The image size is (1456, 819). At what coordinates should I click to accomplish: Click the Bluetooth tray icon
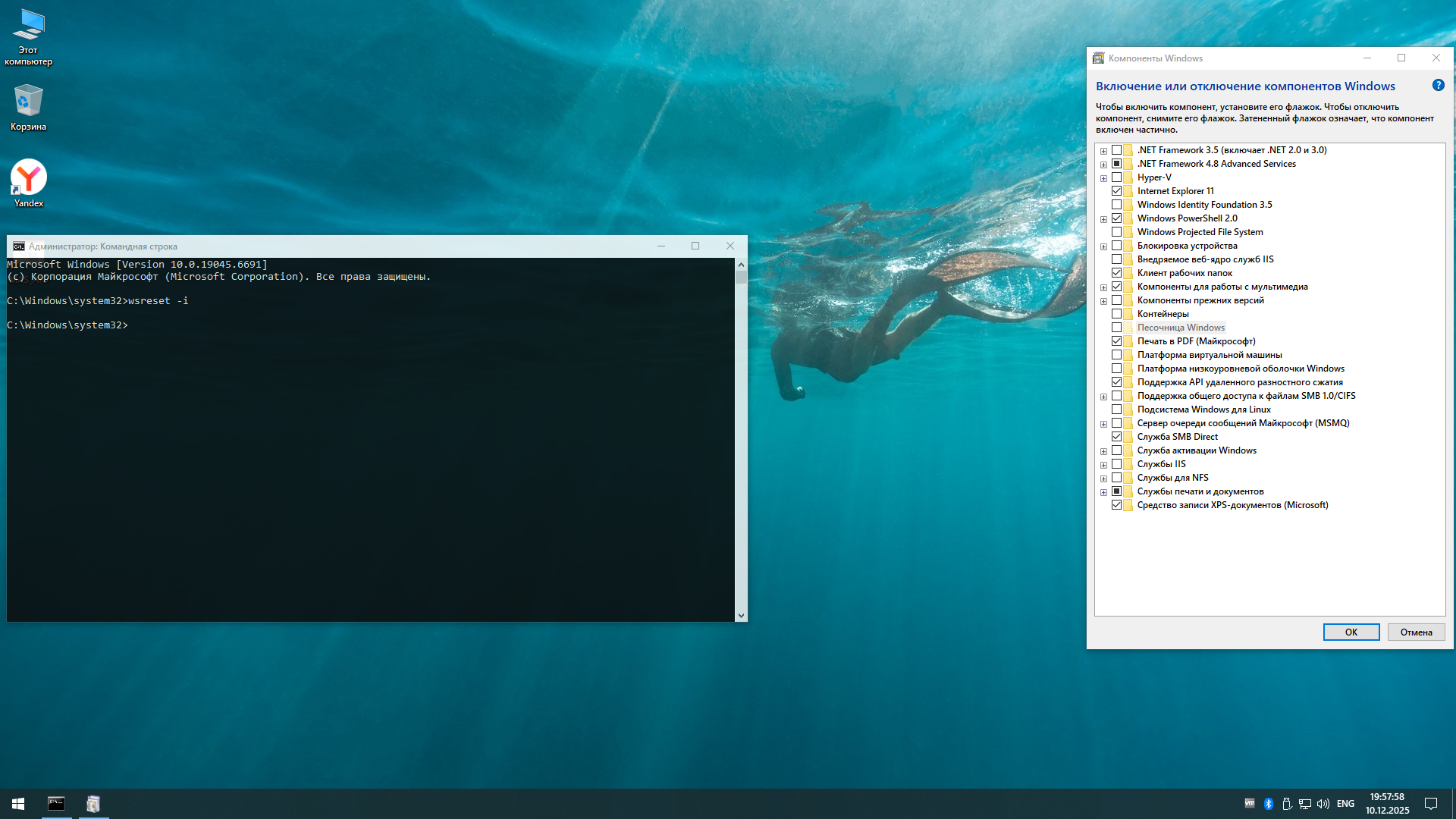pyautogui.click(x=1268, y=803)
